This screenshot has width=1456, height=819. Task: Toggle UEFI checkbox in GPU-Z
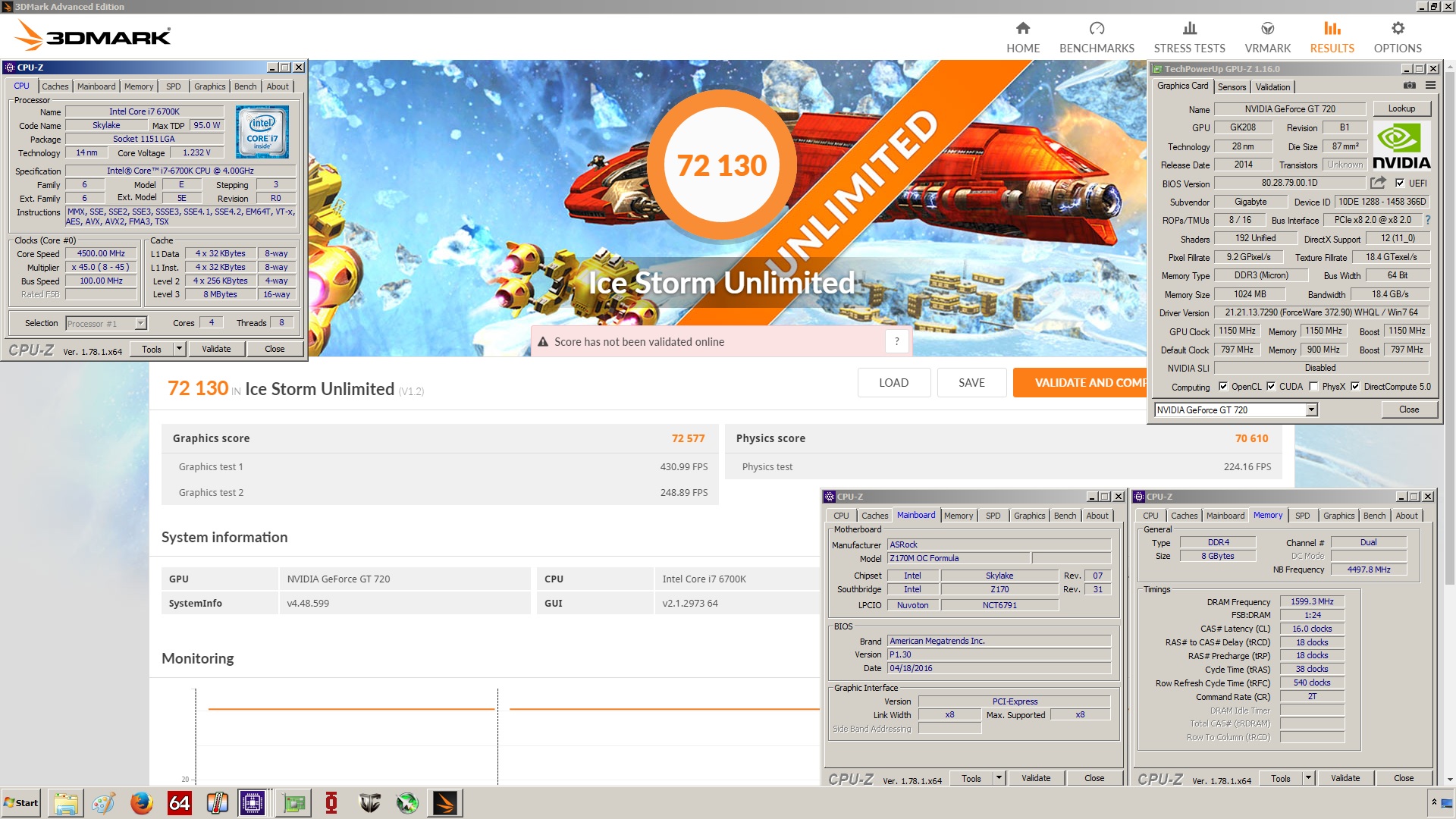pos(1400,183)
